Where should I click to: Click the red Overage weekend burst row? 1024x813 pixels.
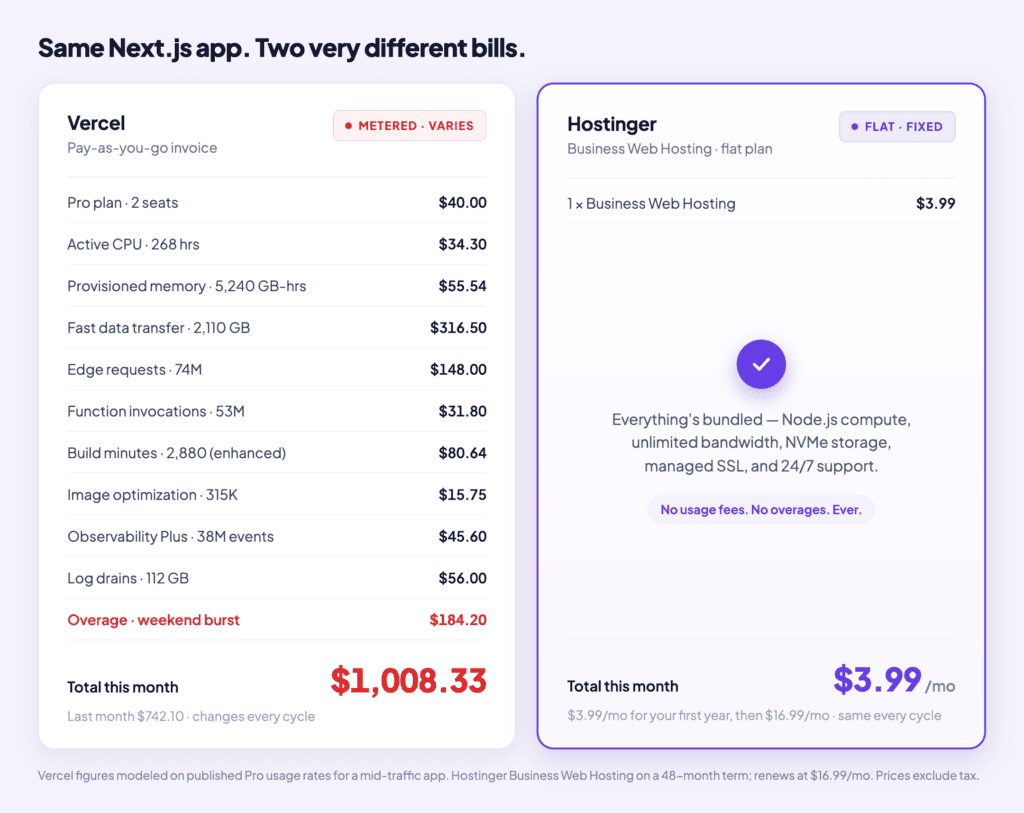coord(277,620)
